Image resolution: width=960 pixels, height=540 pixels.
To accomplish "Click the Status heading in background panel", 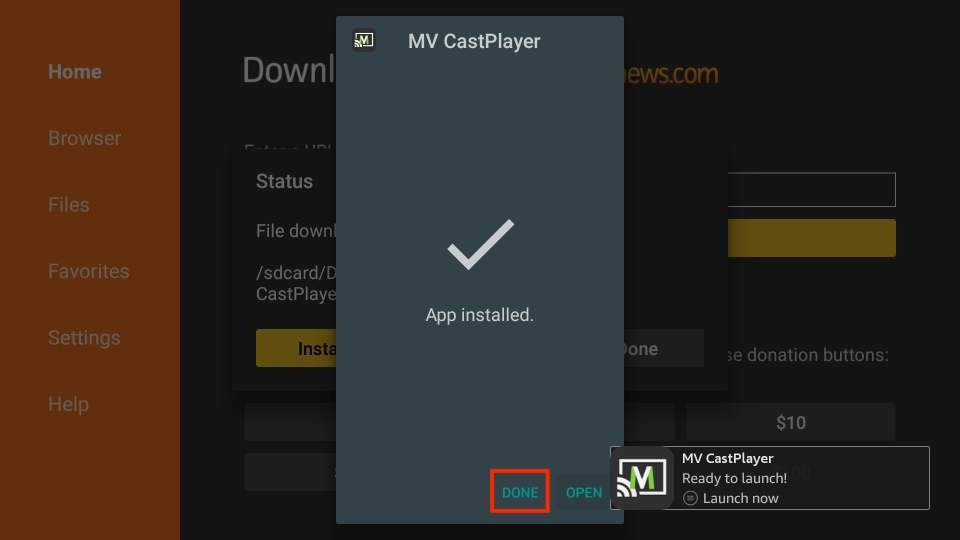I will point(284,181).
